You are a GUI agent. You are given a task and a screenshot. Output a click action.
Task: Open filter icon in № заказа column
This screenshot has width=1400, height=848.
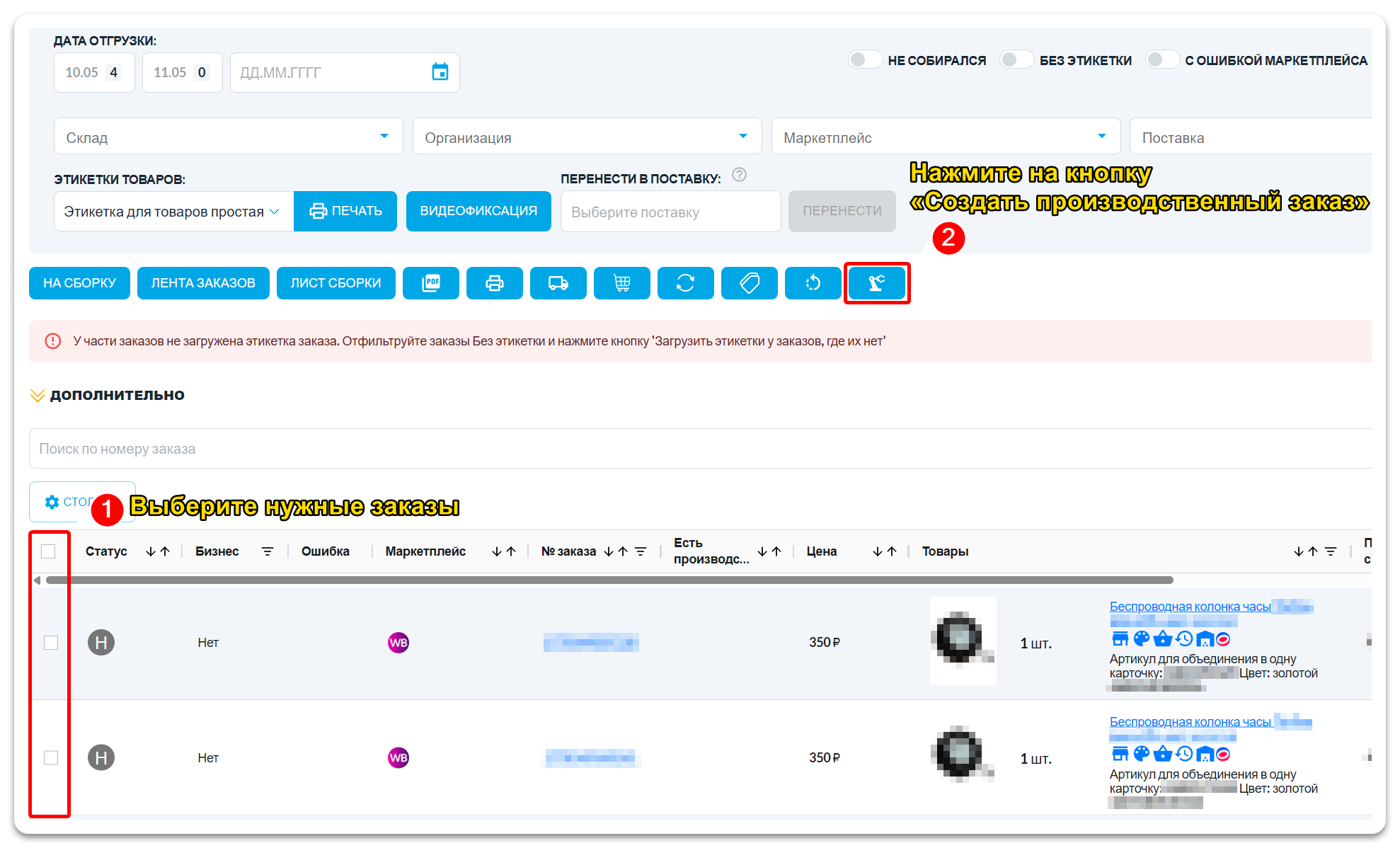coord(641,551)
